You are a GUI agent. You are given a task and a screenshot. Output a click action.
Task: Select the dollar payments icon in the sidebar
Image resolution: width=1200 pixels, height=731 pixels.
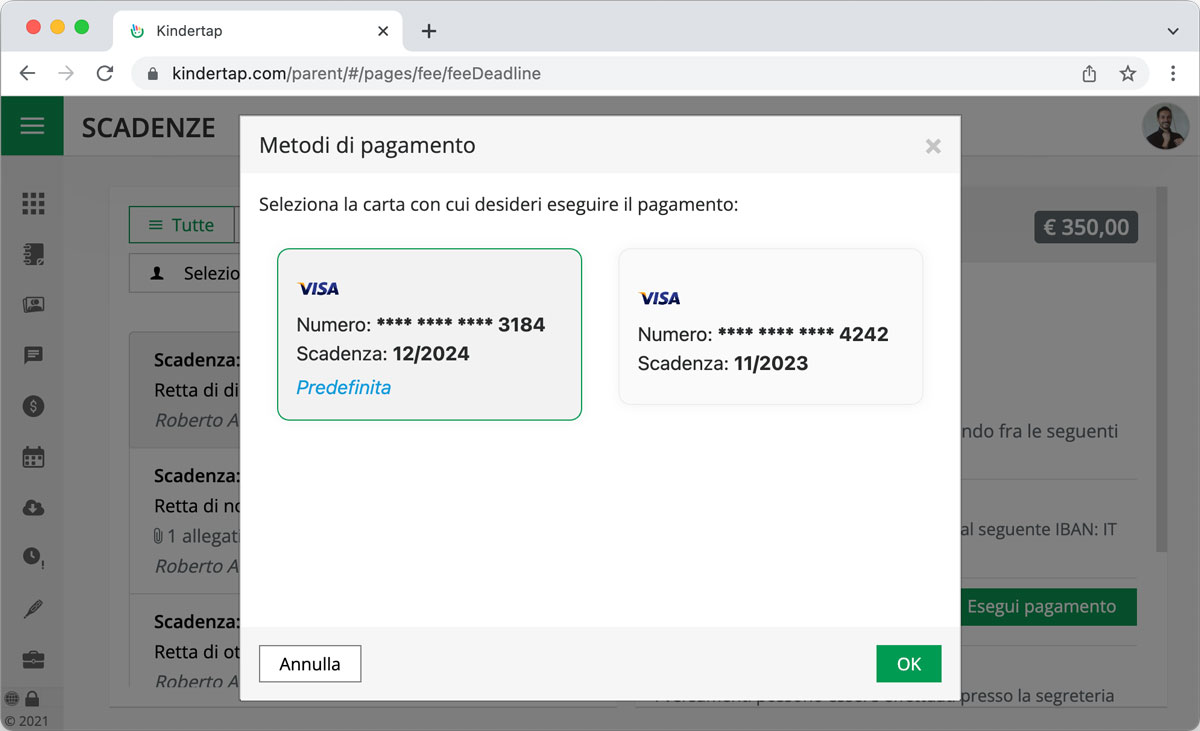(33, 406)
